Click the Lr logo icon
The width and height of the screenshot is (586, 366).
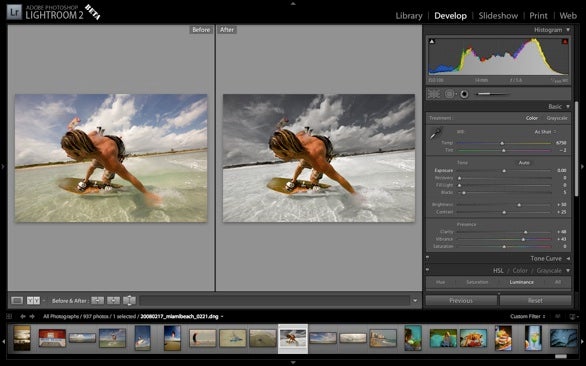click(14, 12)
